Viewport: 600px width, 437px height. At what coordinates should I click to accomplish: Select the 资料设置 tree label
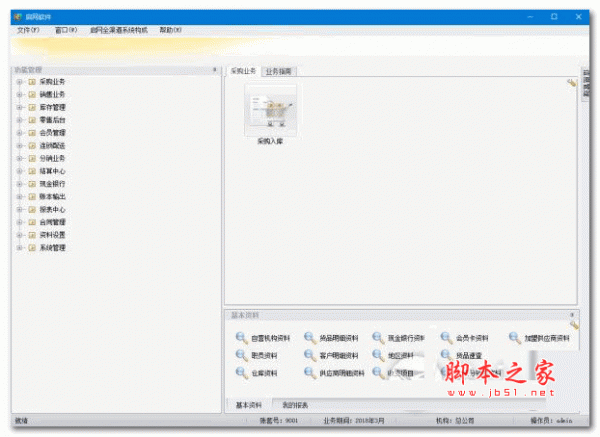pos(52,235)
